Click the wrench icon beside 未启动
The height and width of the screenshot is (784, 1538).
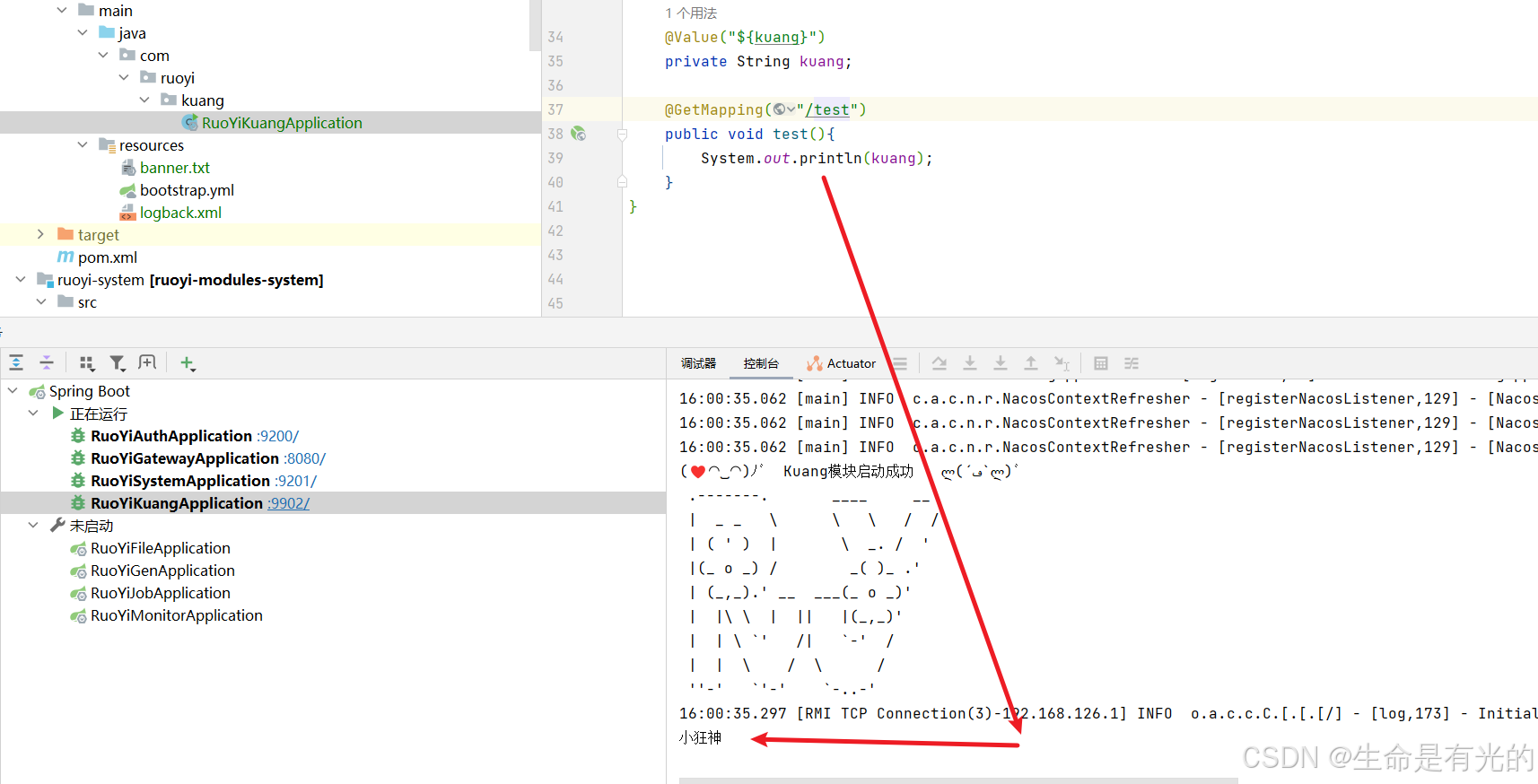58,526
